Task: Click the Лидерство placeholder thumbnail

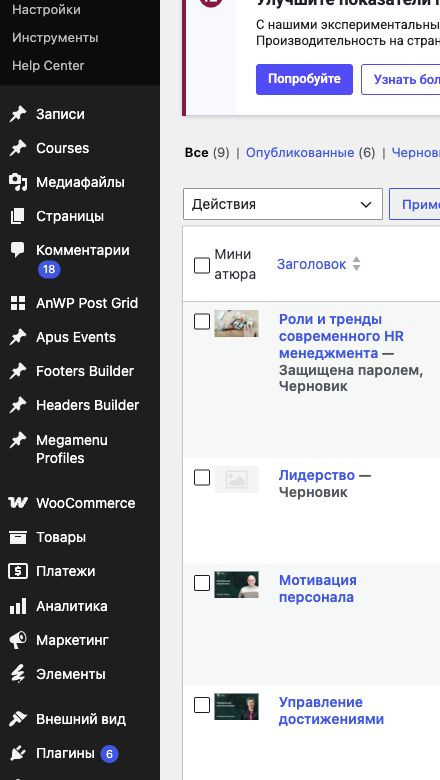Action: (236, 479)
